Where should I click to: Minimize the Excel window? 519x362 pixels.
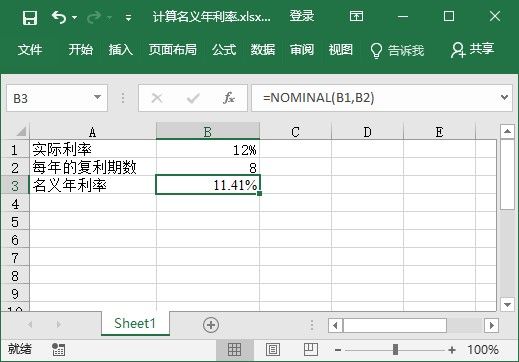click(403, 16)
